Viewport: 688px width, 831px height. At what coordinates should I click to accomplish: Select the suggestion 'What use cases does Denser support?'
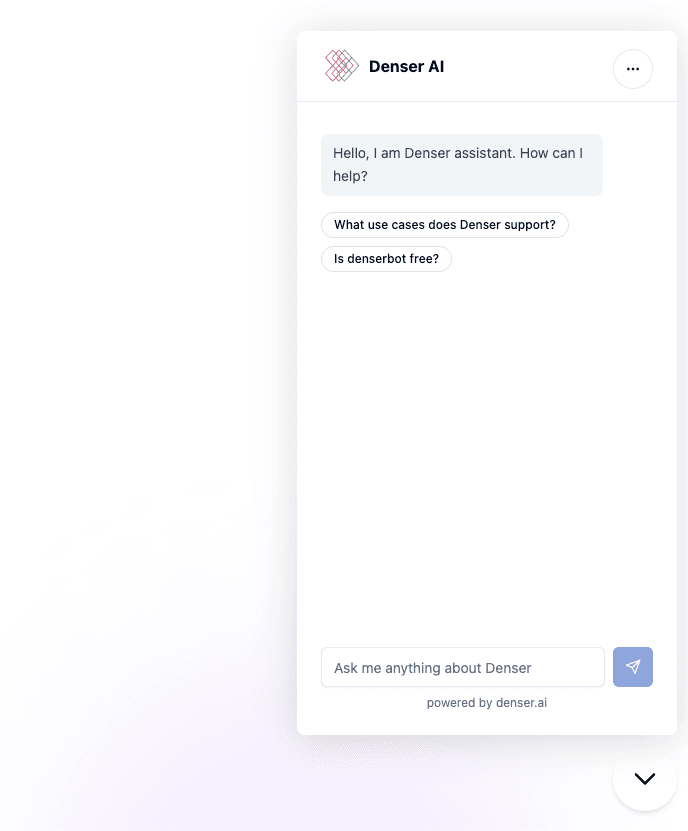coord(444,224)
